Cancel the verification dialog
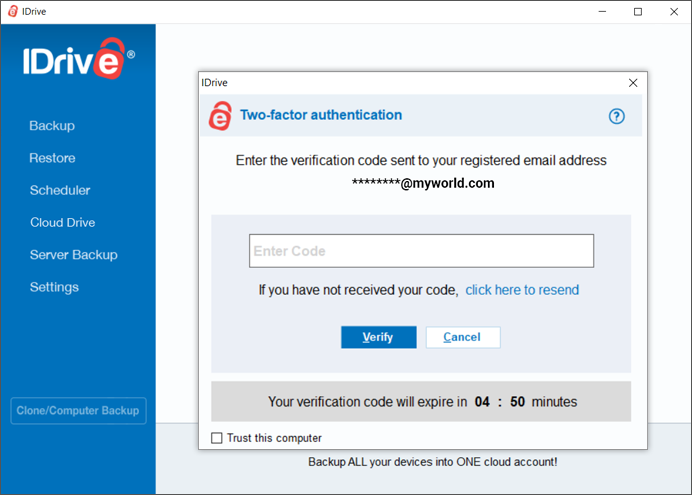This screenshot has height=495, width=692. 463,337
